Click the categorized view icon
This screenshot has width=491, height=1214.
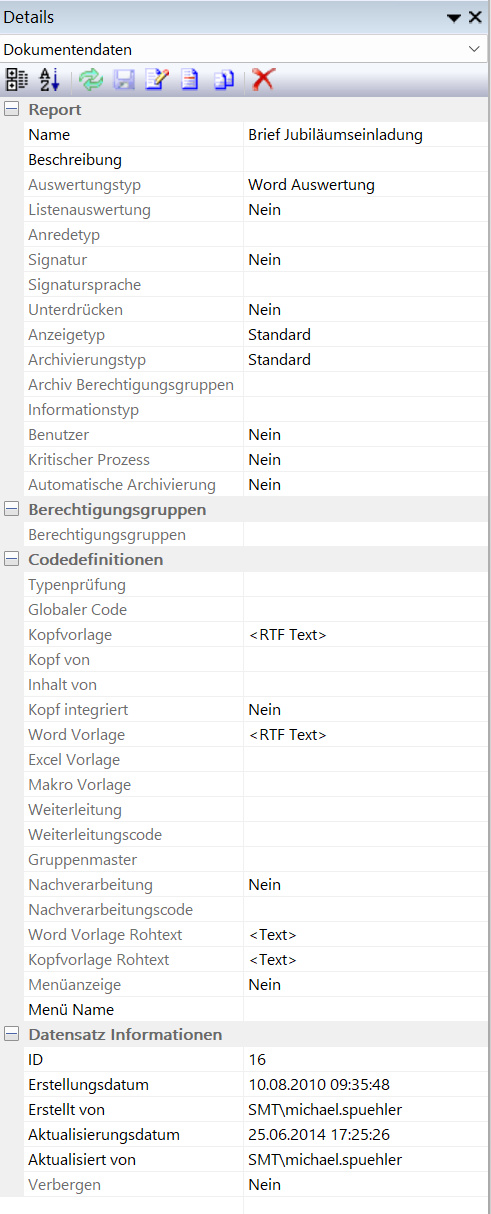click(17, 80)
